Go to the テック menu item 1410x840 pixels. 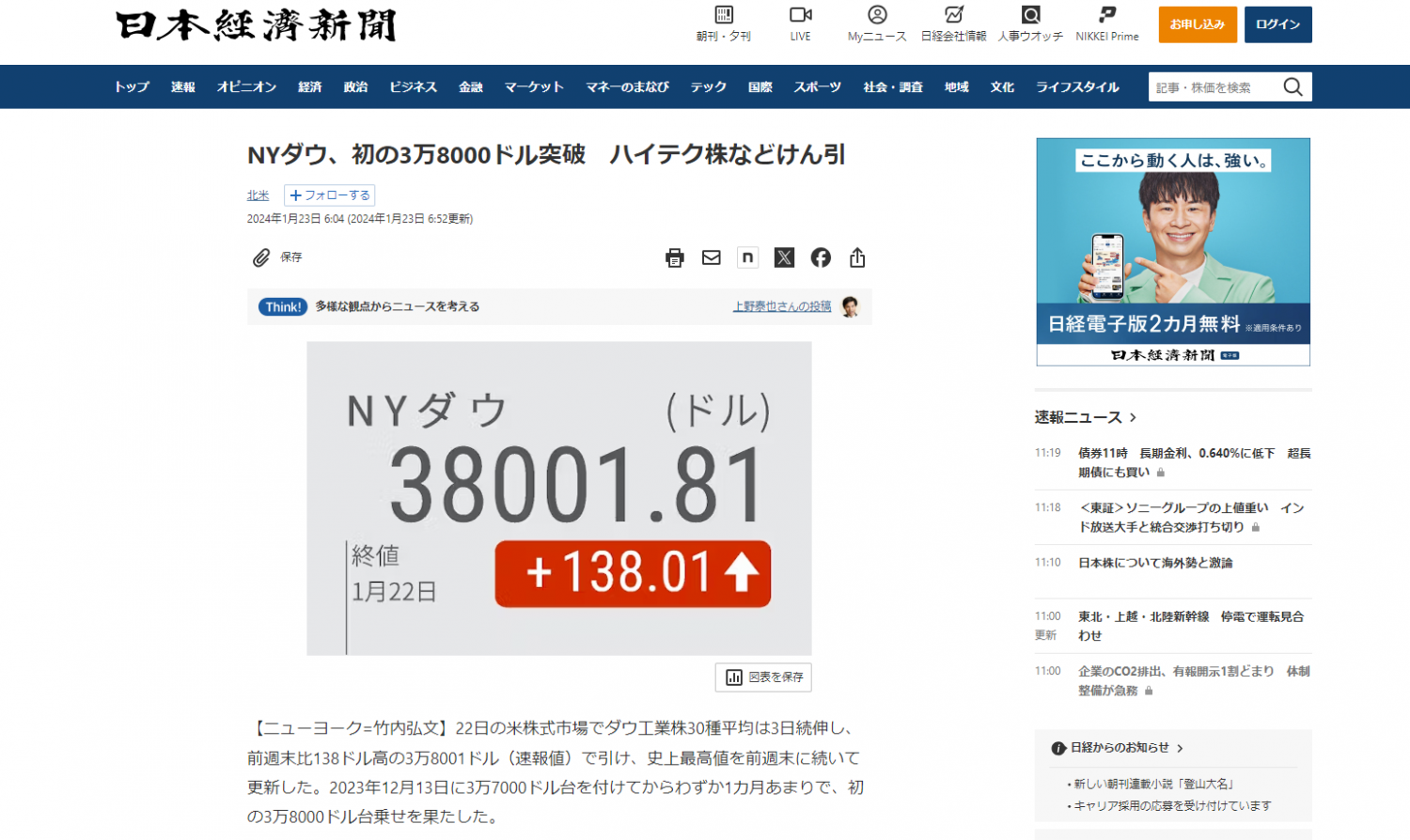click(708, 87)
